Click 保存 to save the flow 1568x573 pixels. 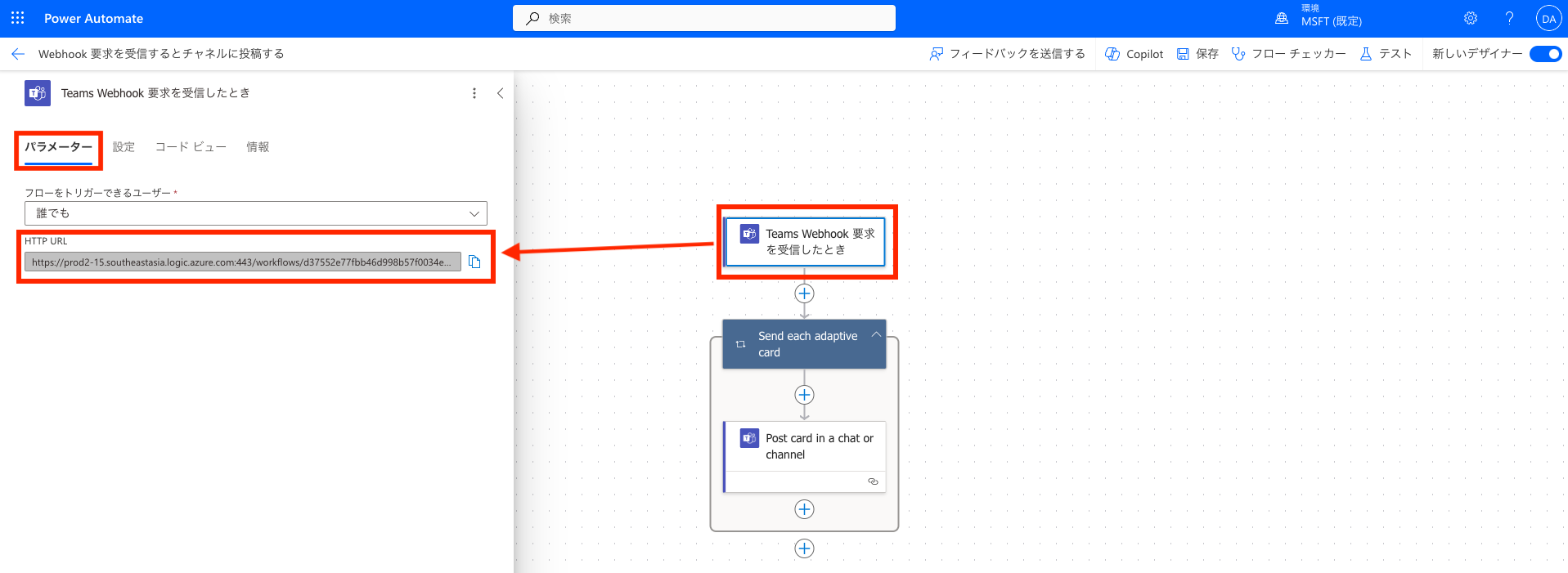coord(1197,54)
